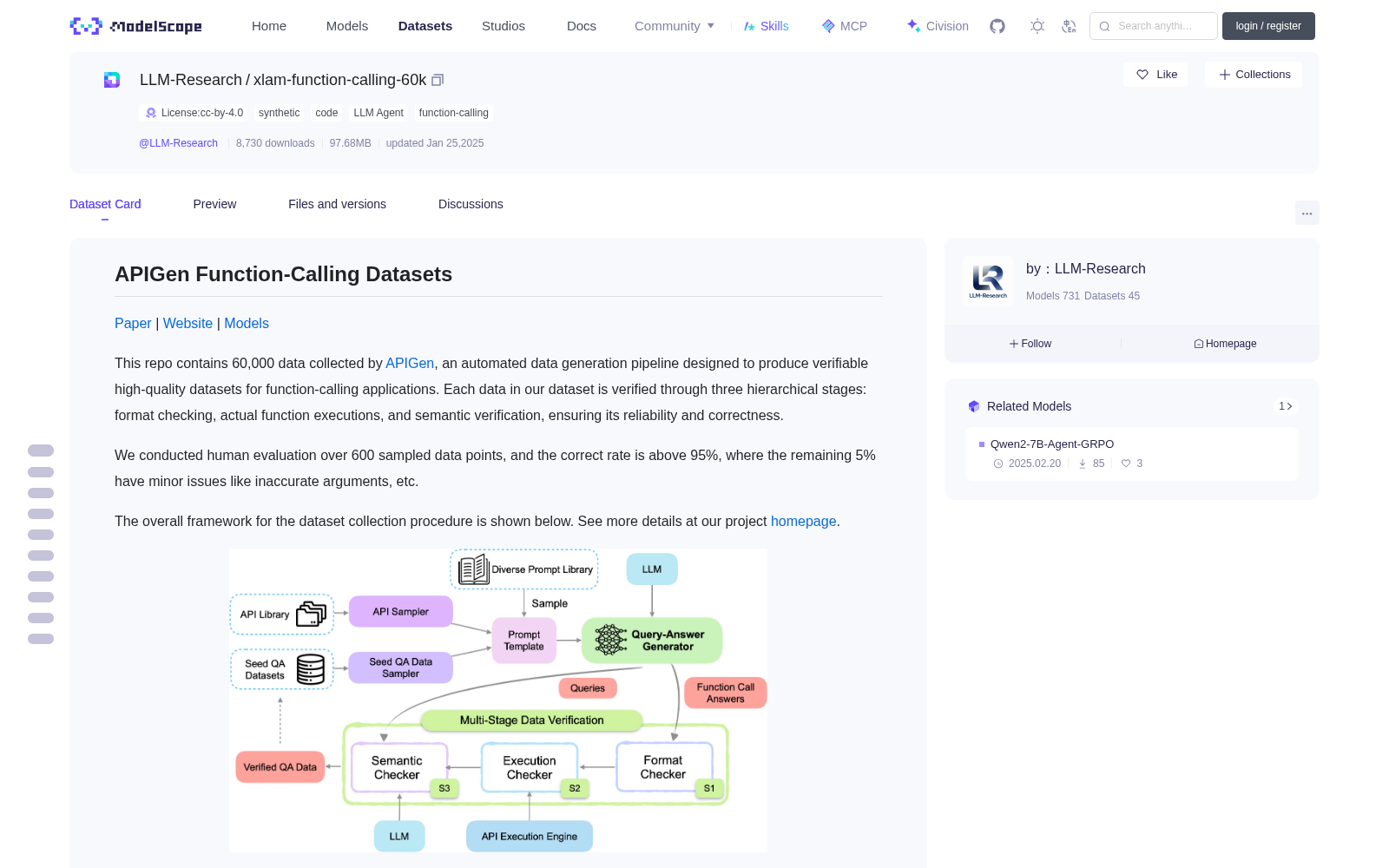Open the Files and versions tab

point(337,204)
